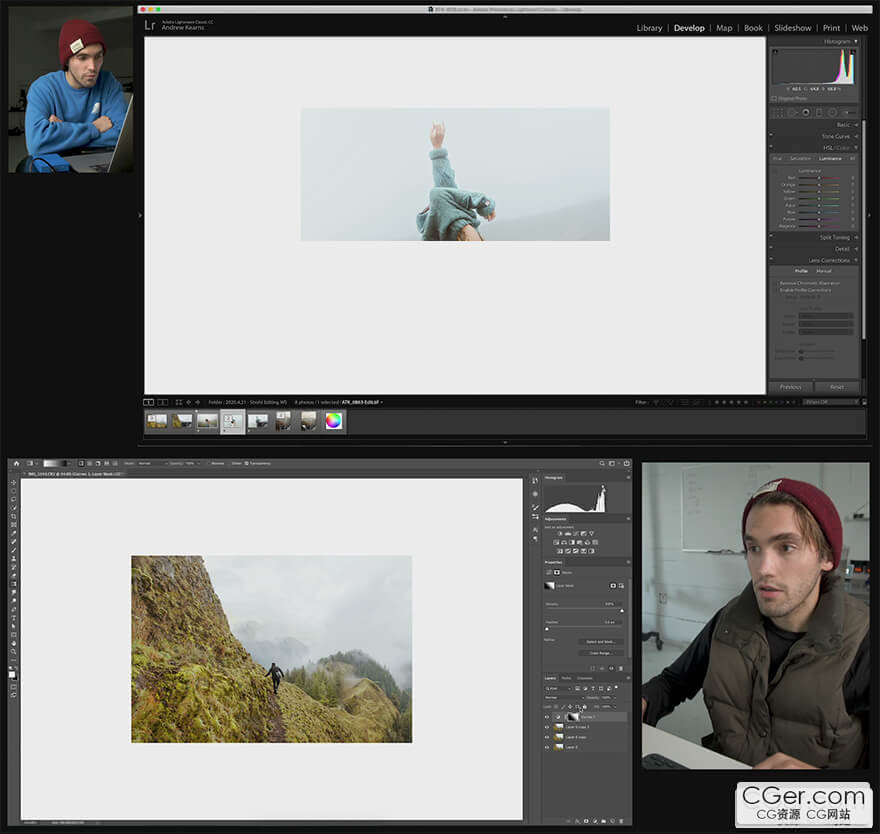Screen dimensions: 880x834
Task: Adjust the Orange luminance slider
Action: click(820, 185)
